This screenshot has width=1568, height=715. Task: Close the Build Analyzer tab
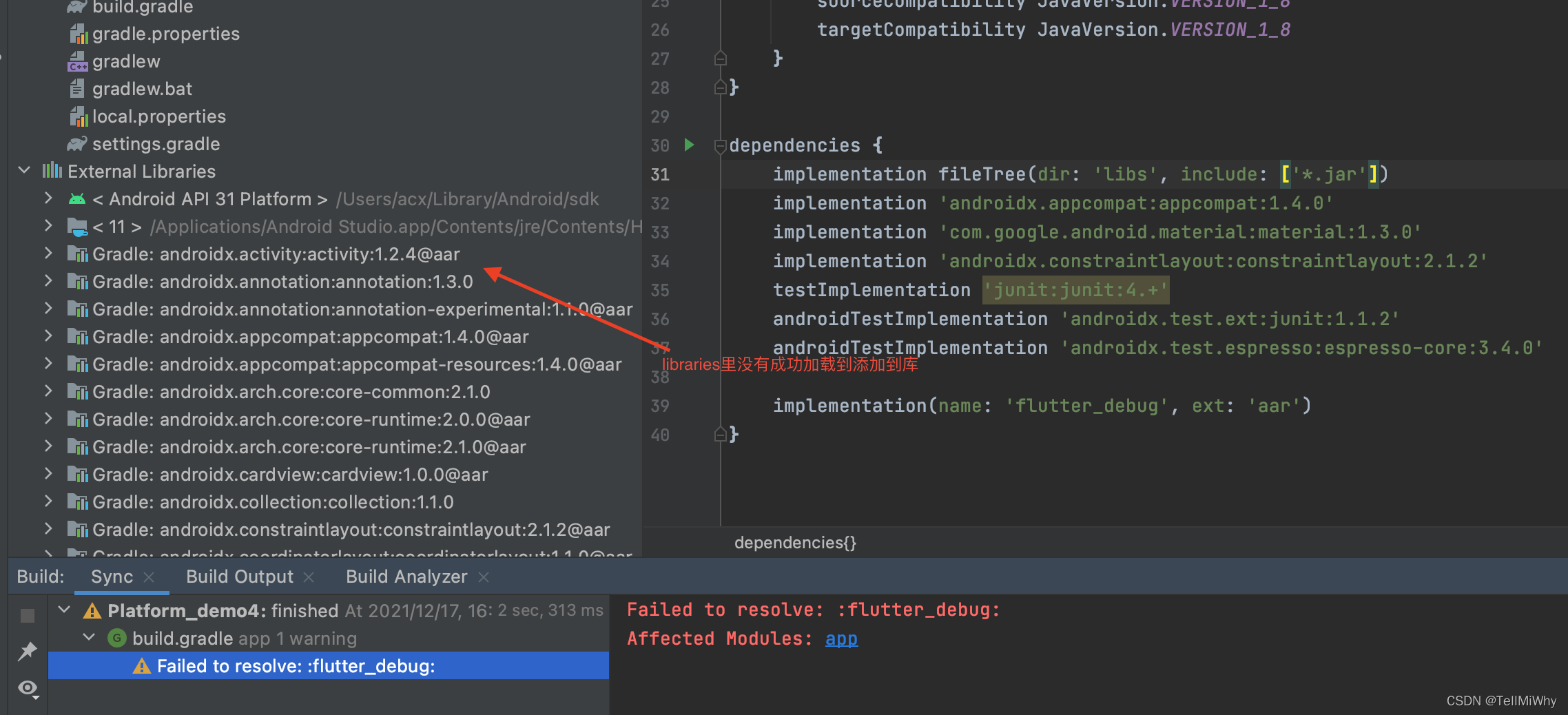(x=484, y=577)
